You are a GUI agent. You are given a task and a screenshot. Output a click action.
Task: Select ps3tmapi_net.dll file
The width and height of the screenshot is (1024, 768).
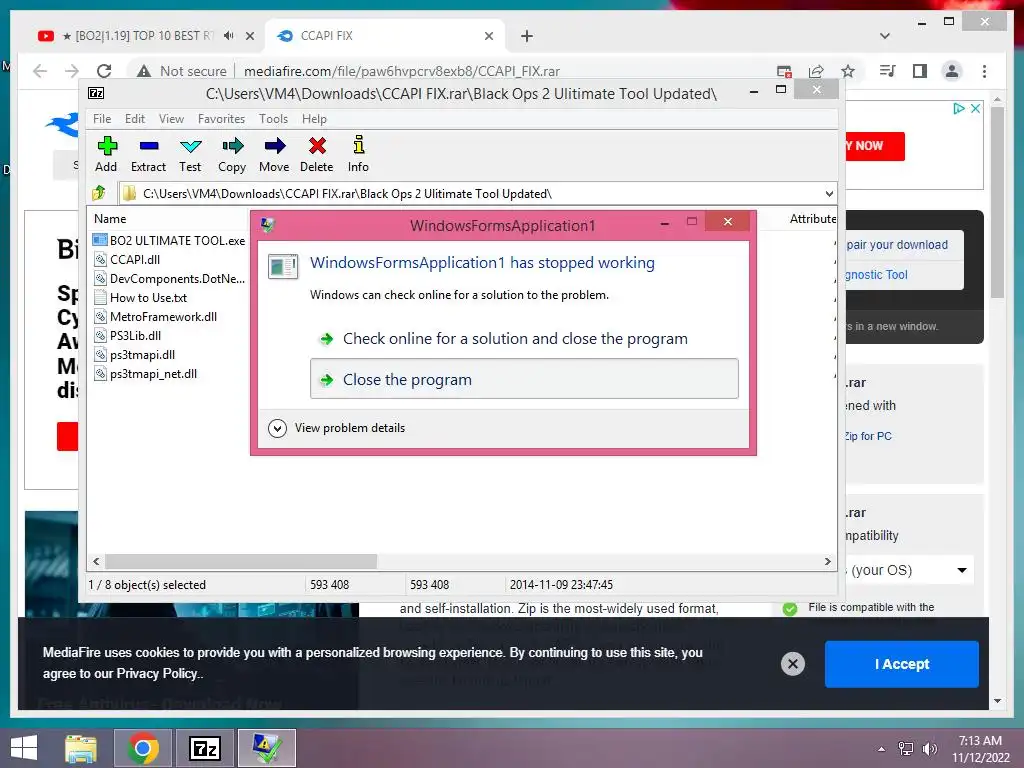point(146,374)
